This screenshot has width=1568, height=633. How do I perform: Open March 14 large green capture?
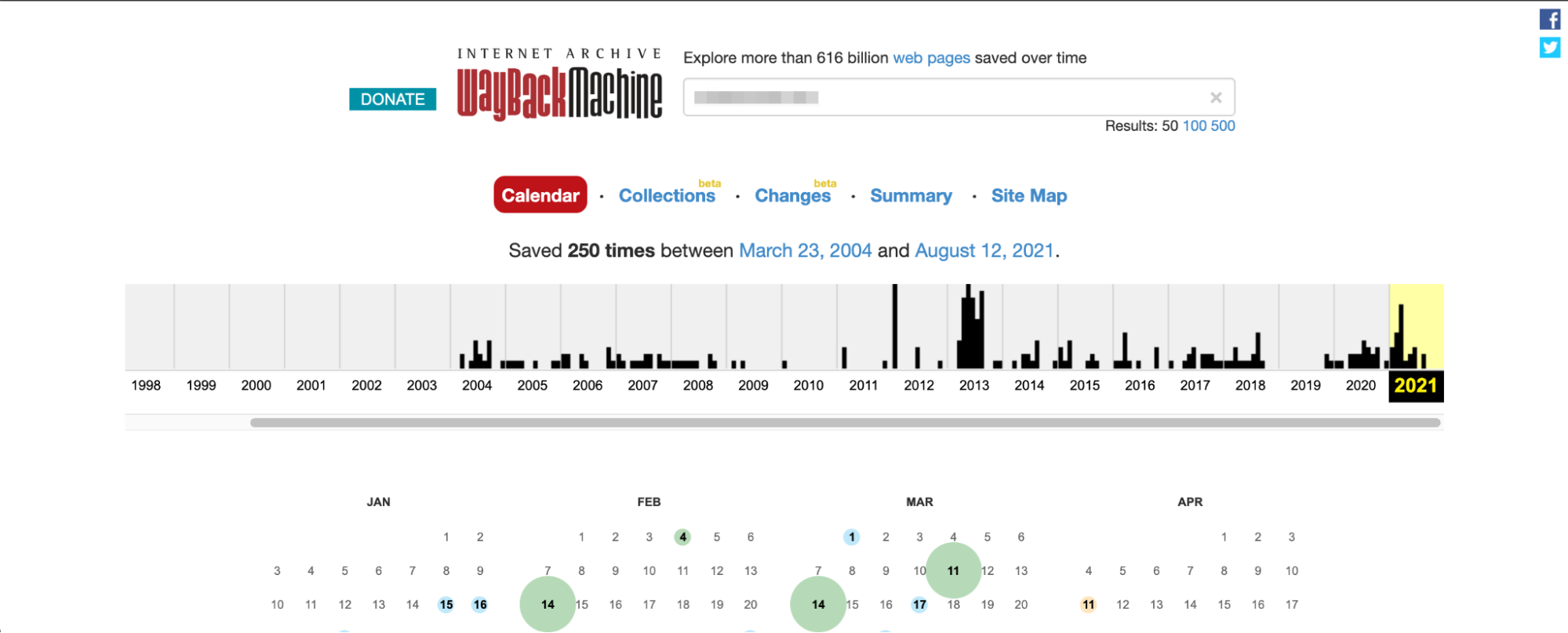coord(818,605)
